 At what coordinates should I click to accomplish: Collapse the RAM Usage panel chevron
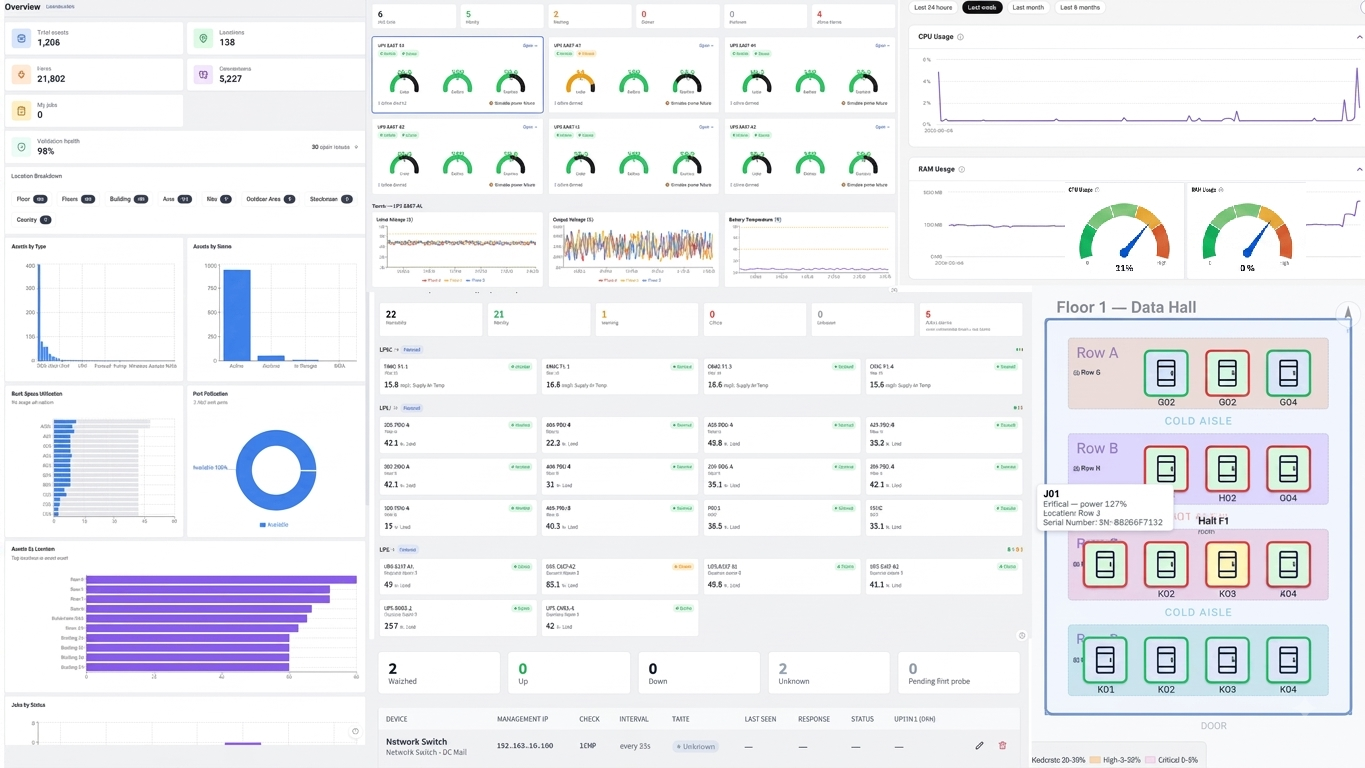[x=1359, y=169]
